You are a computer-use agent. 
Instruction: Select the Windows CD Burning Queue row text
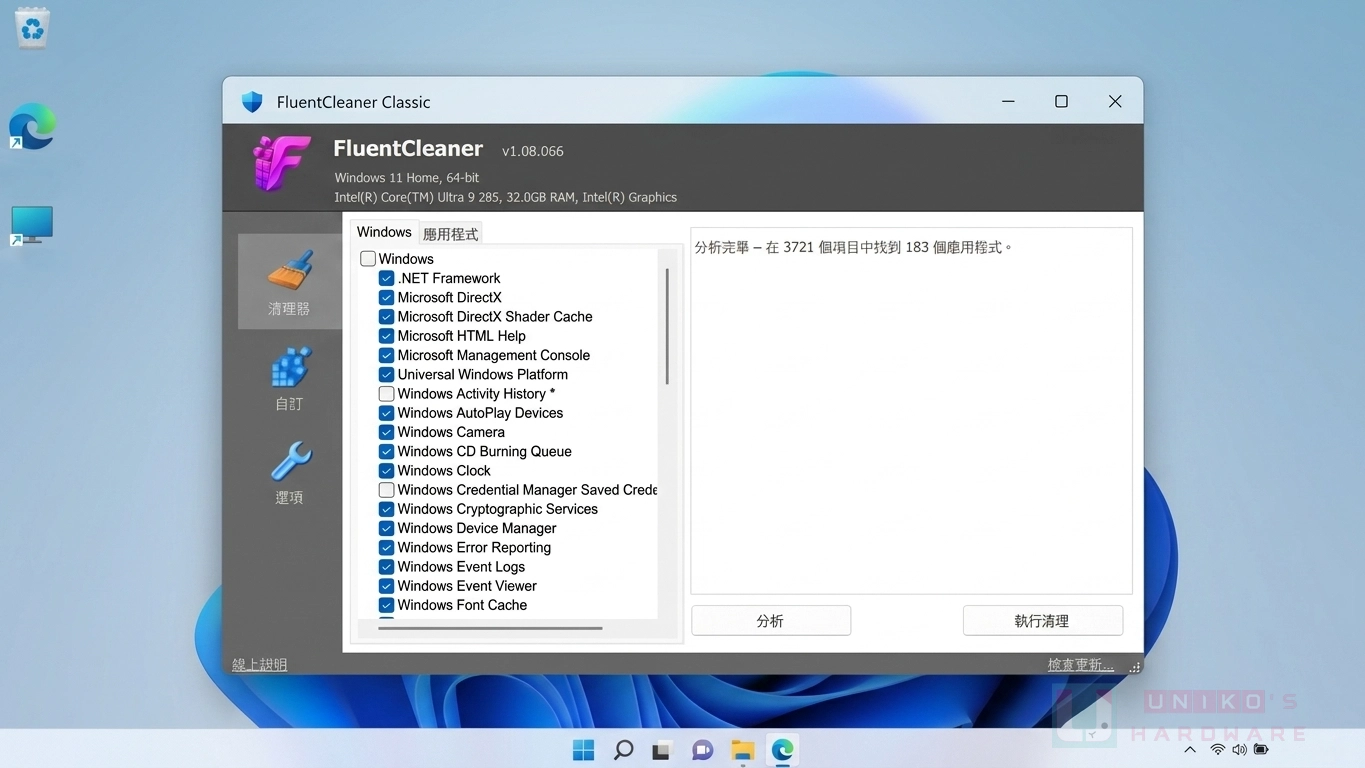coord(485,451)
